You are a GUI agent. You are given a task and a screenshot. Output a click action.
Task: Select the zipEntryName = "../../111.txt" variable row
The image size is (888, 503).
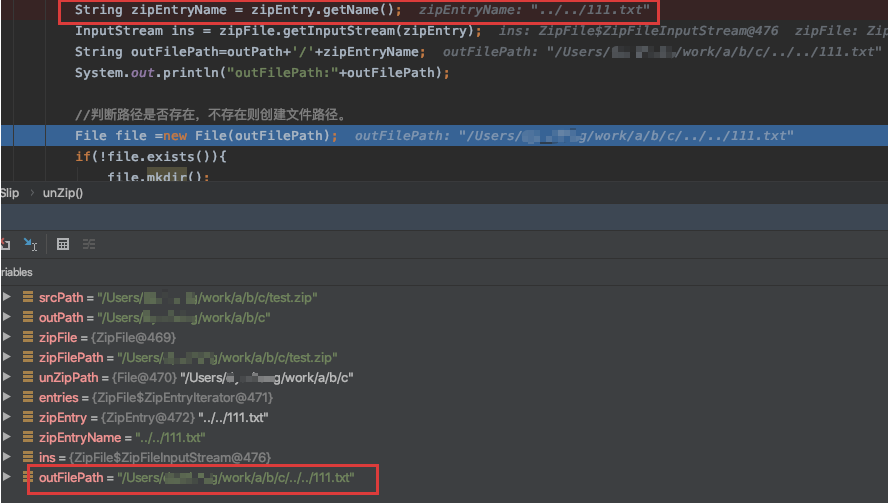click(x=122, y=438)
